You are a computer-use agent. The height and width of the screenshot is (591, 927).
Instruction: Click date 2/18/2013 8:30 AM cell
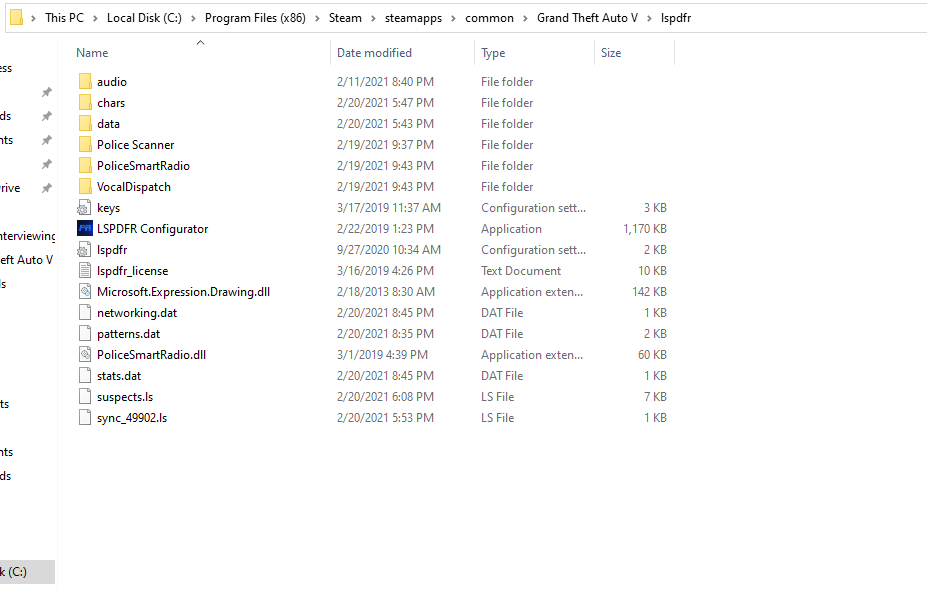click(x=385, y=292)
